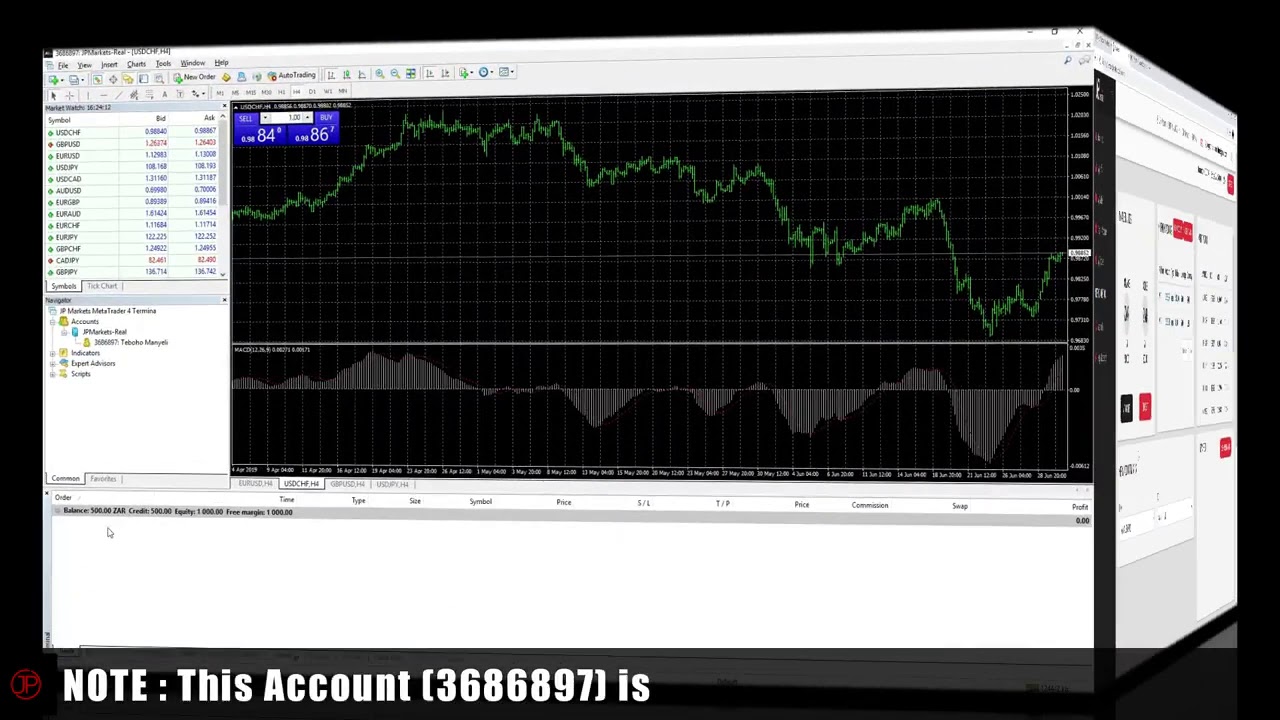The width and height of the screenshot is (1280, 720).
Task: Open the Favorites tab in Navigator
Action: coord(103,479)
